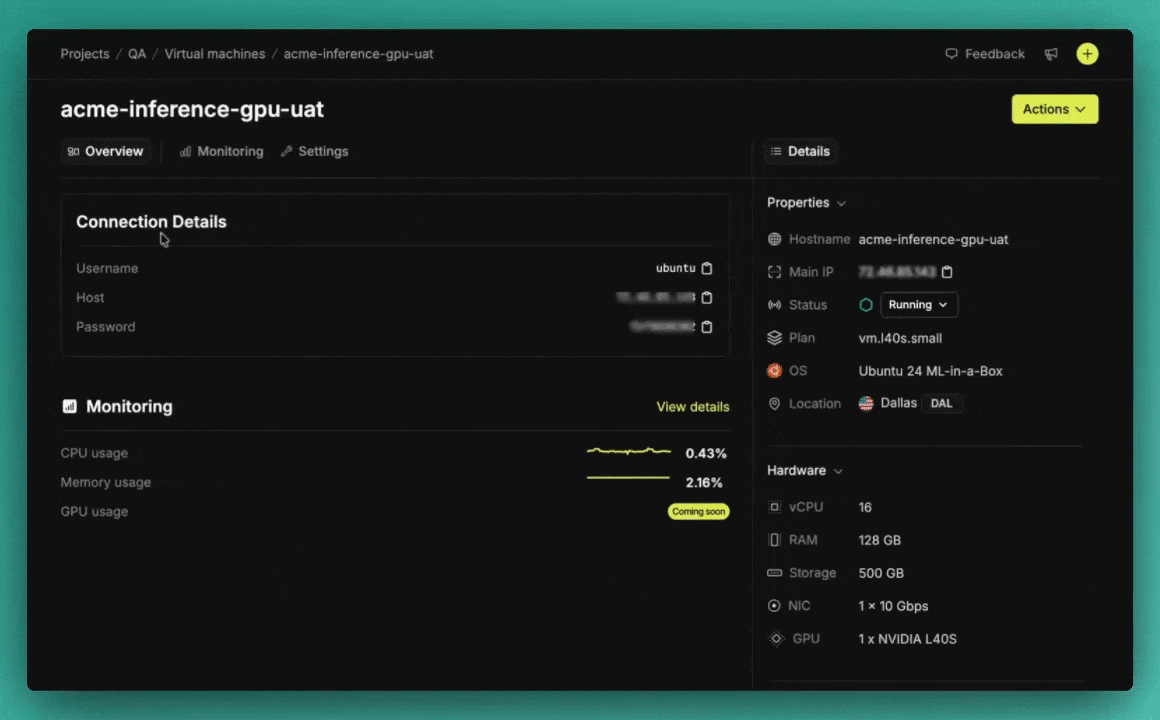The image size is (1160, 720).
Task: Click the Ubuntu OS logo icon
Action: click(774, 371)
